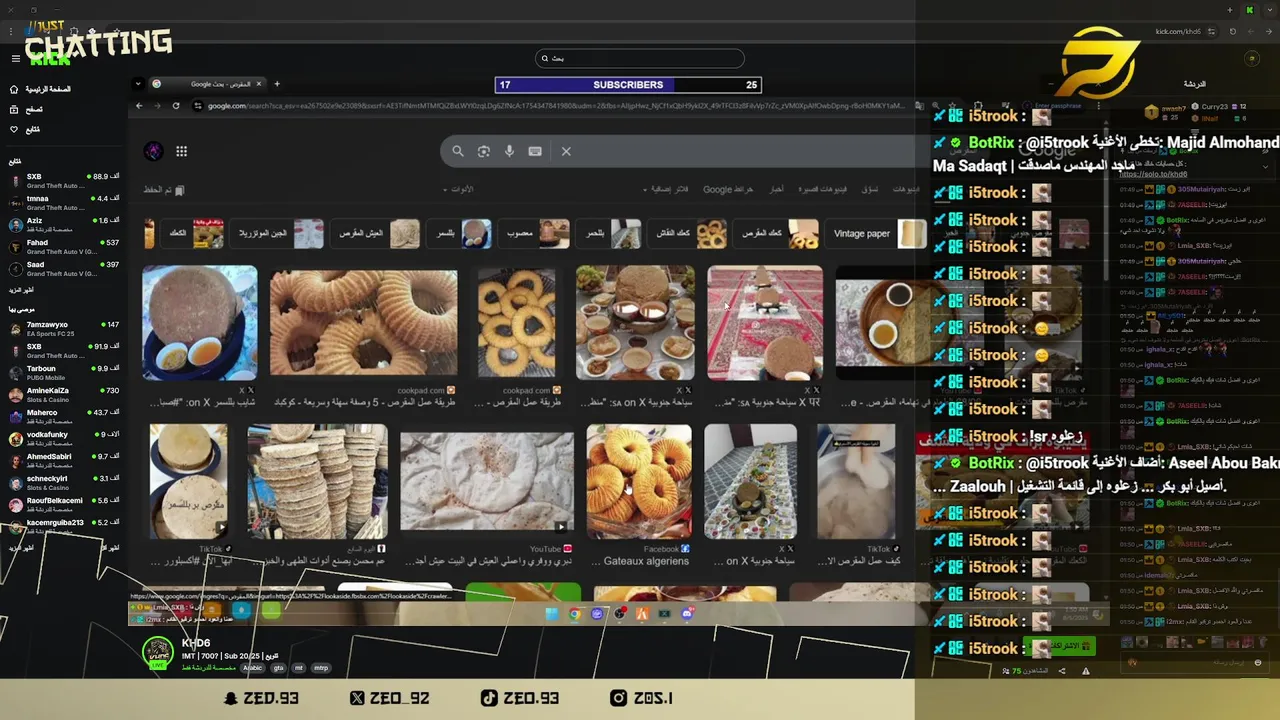Open the Snapchat ZED.93 social icon
The image size is (1280, 720).
point(231,698)
